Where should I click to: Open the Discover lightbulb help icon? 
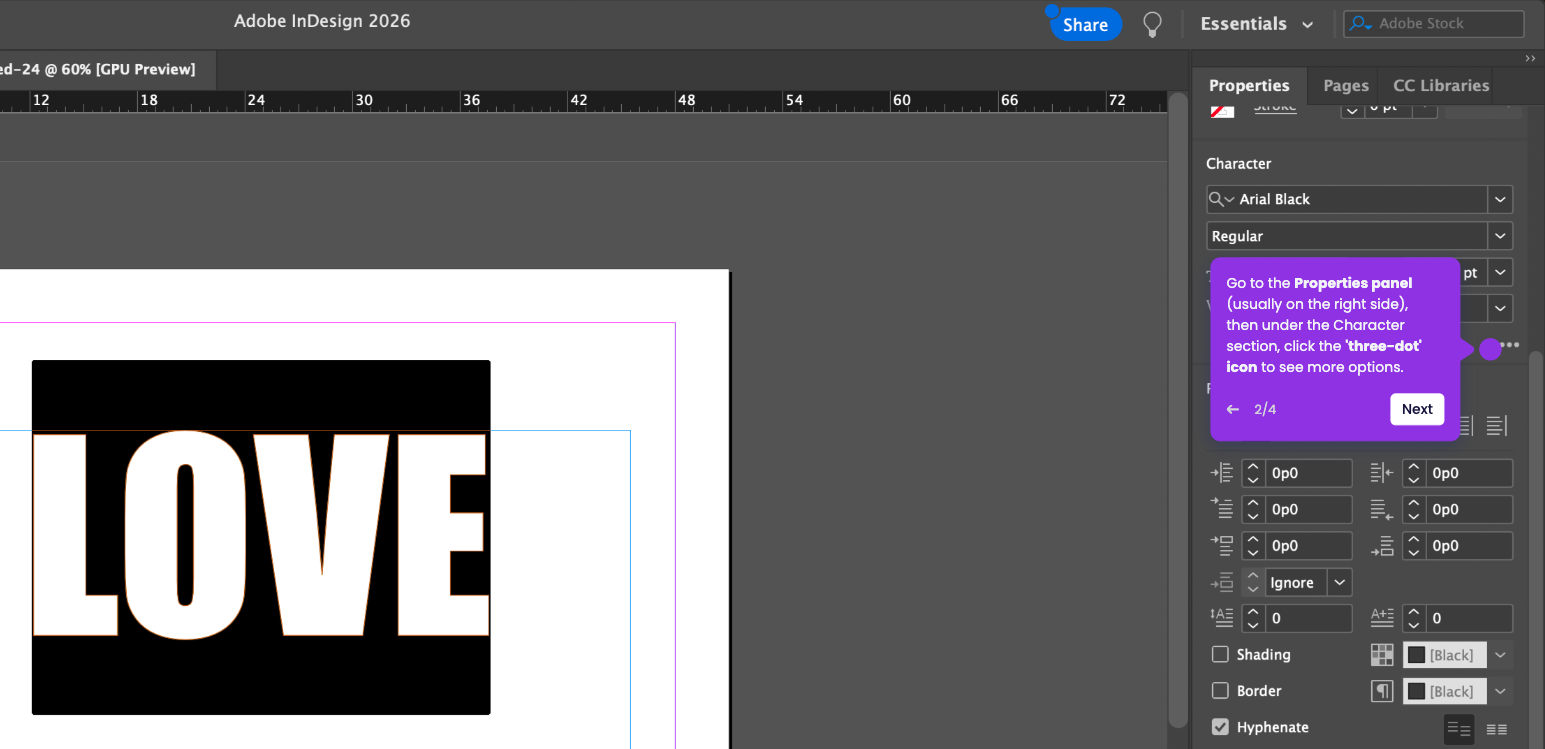click(x=1152, y=24)
